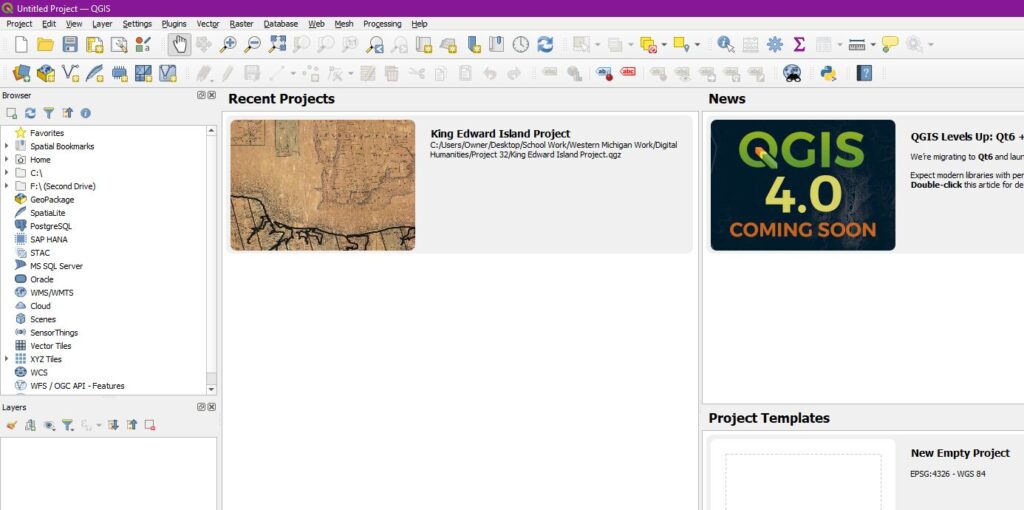Viewport: 1024px width, 510px height.
Task: Open Measure tool dropdown arrow
Action: (x=873, y=44)
